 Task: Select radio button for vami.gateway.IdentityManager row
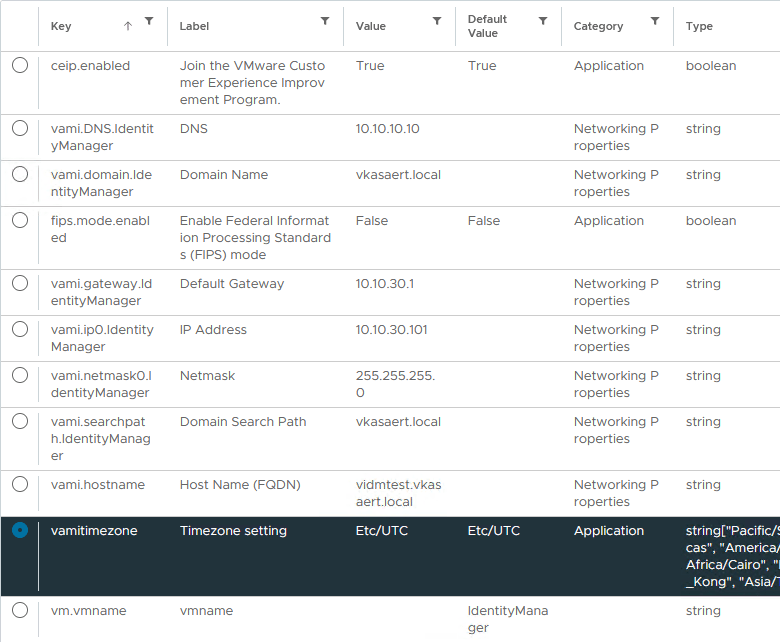point(20,283)
